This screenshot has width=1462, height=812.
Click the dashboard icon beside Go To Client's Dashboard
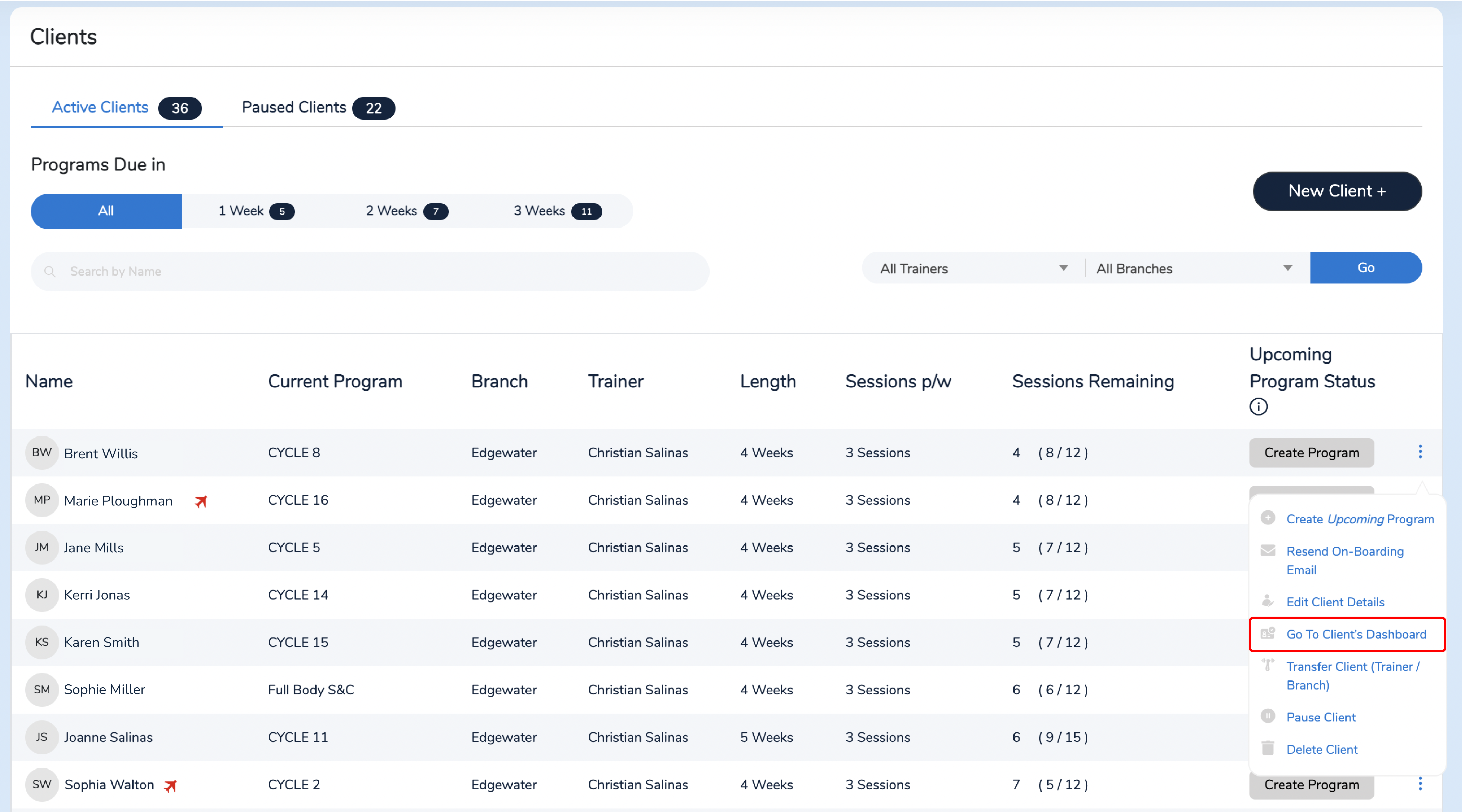tap(1268, 633)
